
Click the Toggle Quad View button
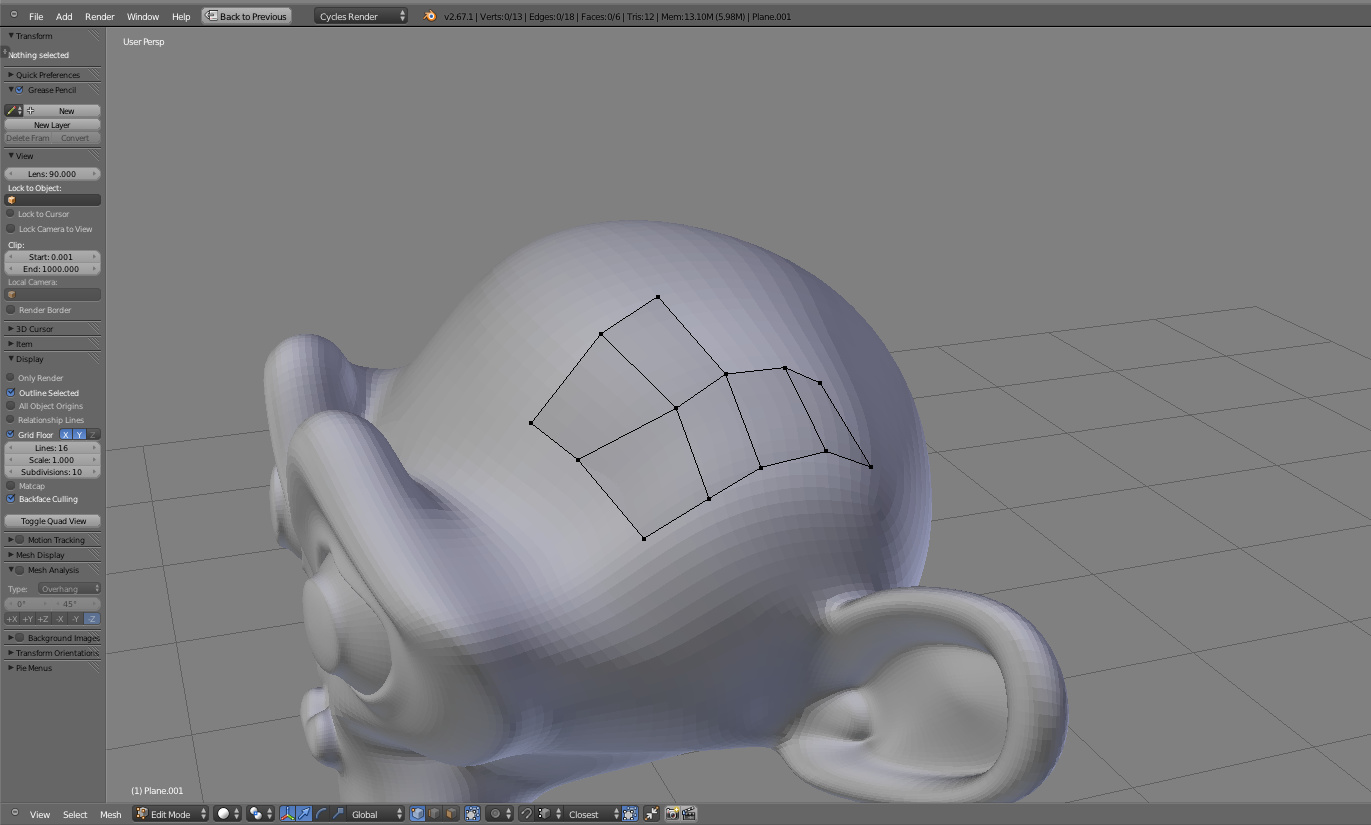(53, 521)
